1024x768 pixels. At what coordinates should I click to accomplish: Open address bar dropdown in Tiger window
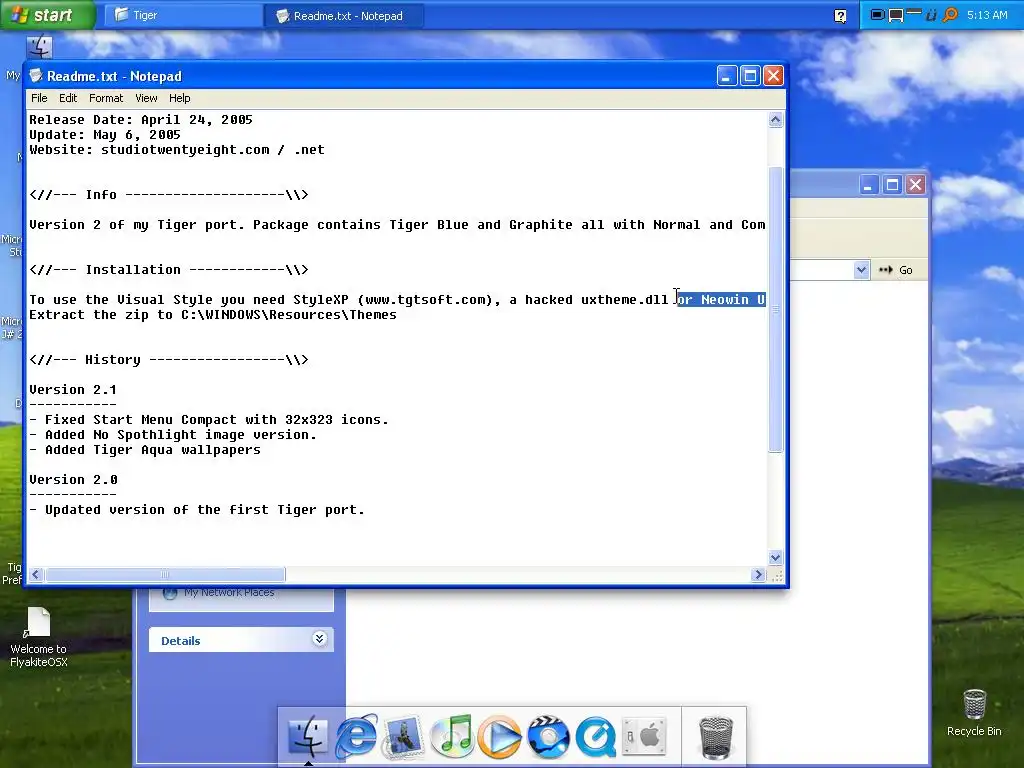(861, 270)
